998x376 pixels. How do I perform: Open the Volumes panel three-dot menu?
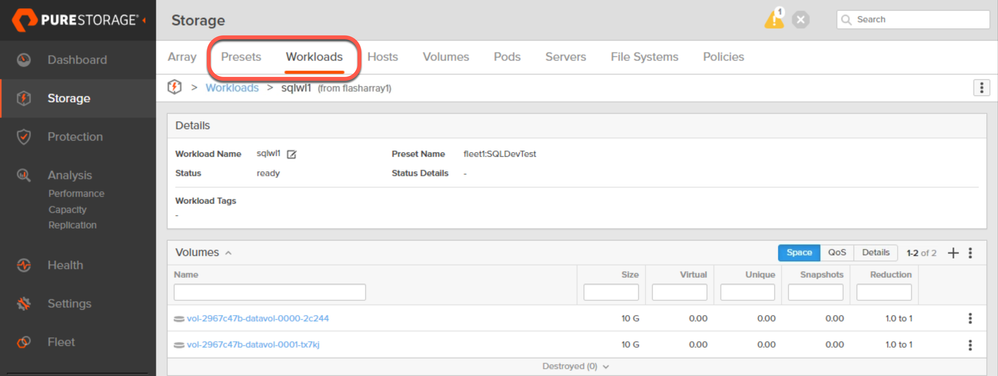[970, 253]
